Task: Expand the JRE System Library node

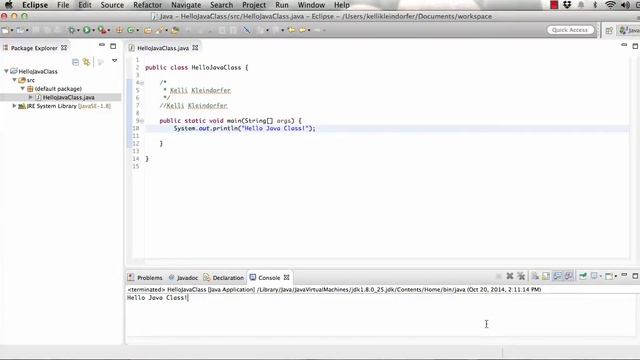Action: click(x=14, y=106)
